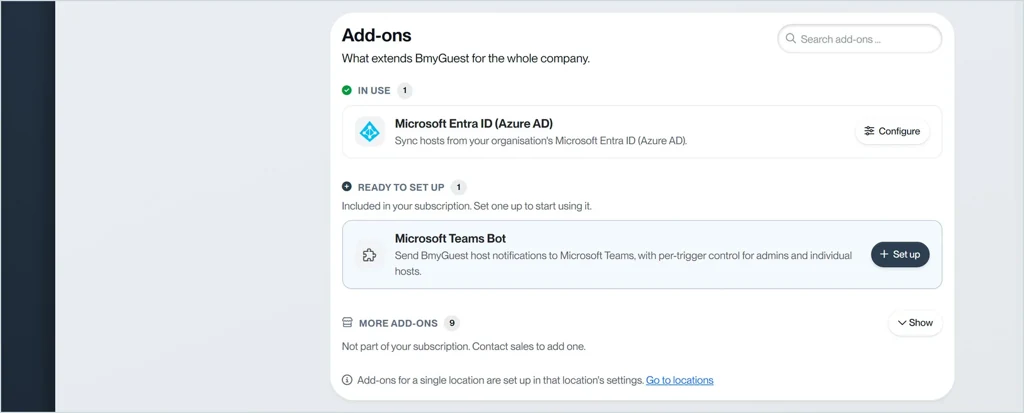Click the puzzle piece Teams Bot icon
The width and height of the screenshot is (1024, 413).
pyautogui.click(x=370, y=255)
